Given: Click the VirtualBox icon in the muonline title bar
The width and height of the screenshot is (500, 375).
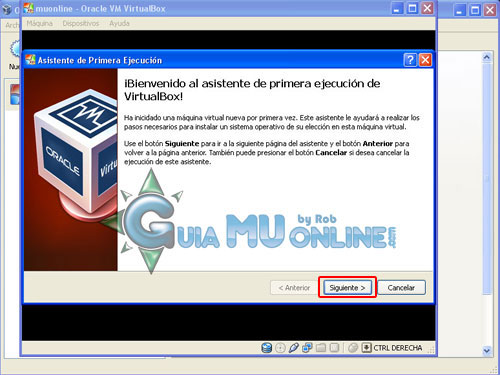Looking at the screenshot, I should [x=29, y=9].
